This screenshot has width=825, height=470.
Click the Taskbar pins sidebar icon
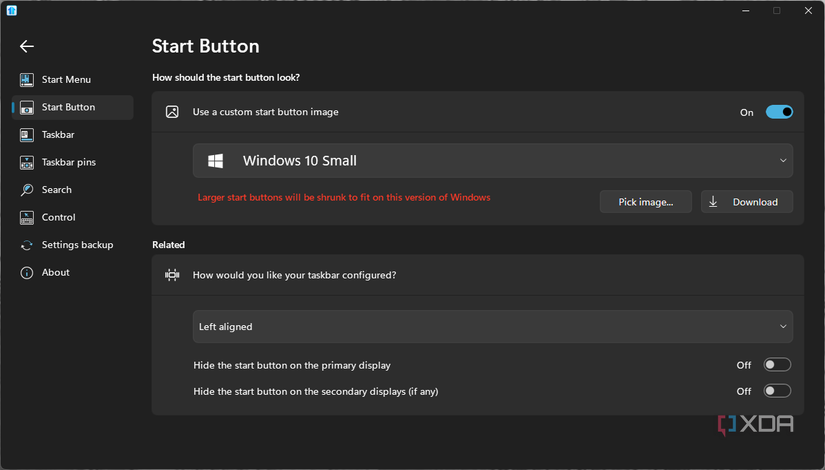click(27, 162)
